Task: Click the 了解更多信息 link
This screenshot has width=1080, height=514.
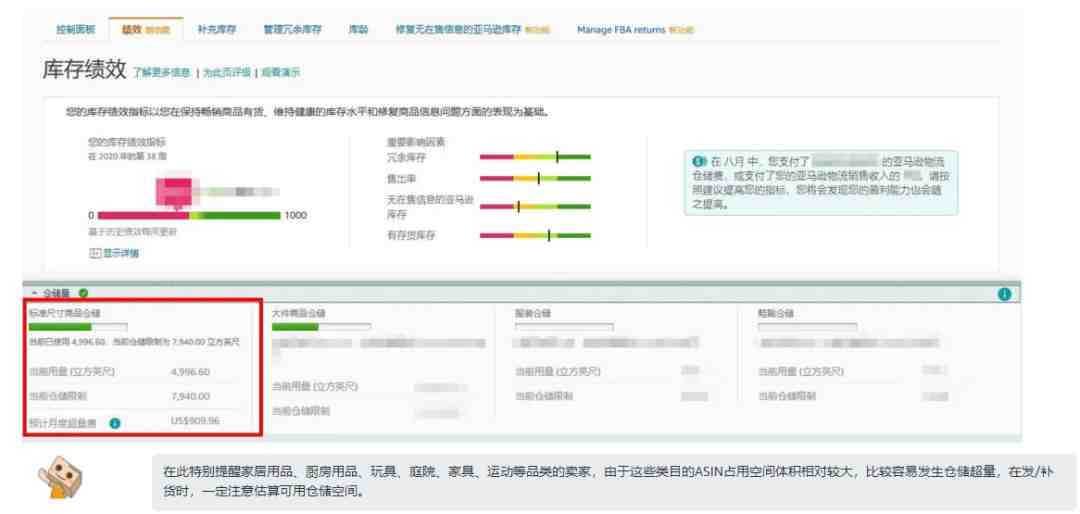Action: tap(161, 72)
